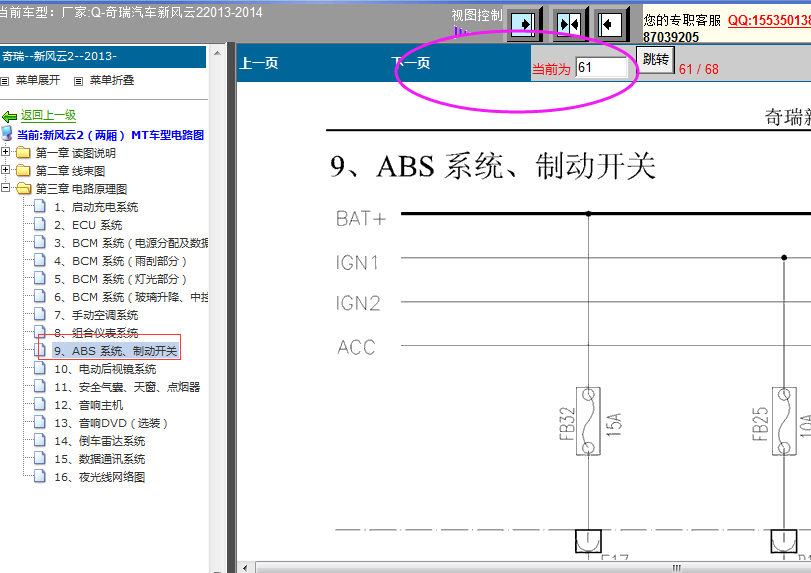811x573 pixels.
Task: Click the page icon of 2、ECU 系统
Action: [x=40, y=224]
